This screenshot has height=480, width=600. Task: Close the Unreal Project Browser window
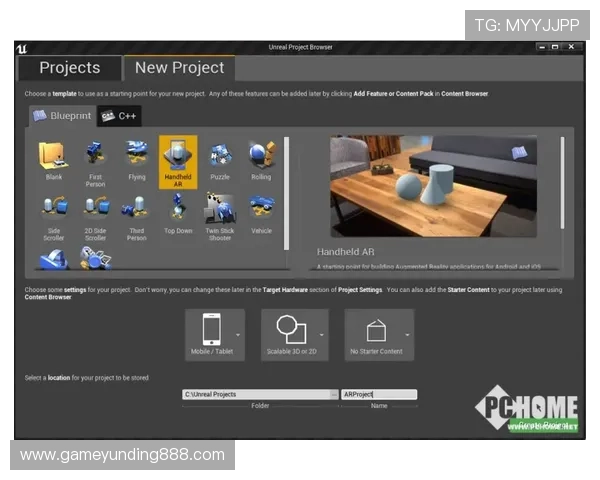(x=571, y=47)
